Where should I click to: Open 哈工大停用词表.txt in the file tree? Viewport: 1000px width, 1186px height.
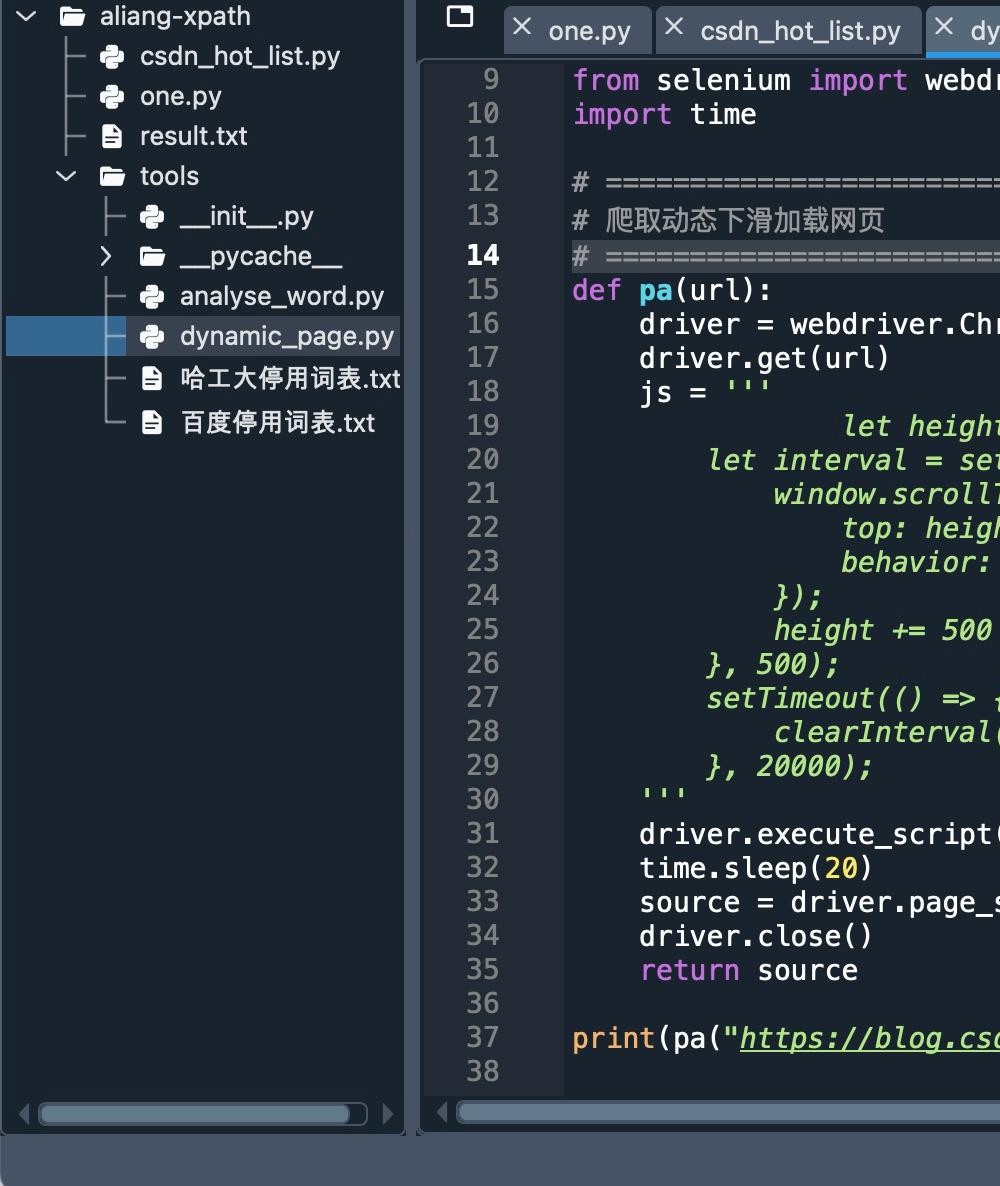click(x=289, y=379)
